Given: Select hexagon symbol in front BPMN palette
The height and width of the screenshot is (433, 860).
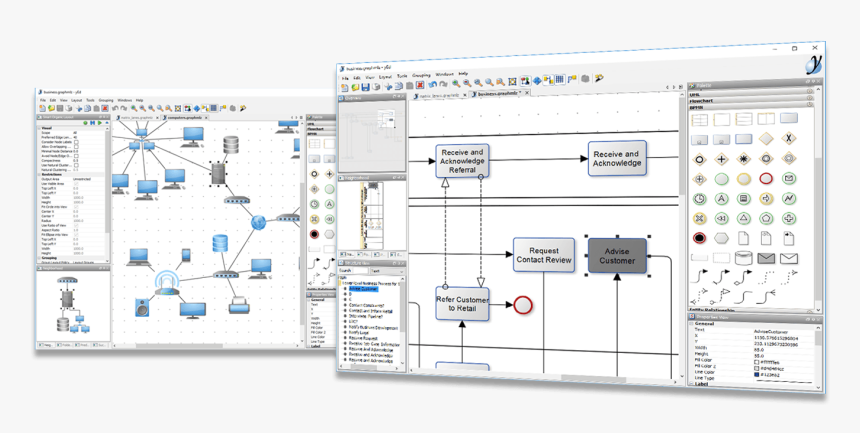Looking at the screenshot, I should (722, 238).
